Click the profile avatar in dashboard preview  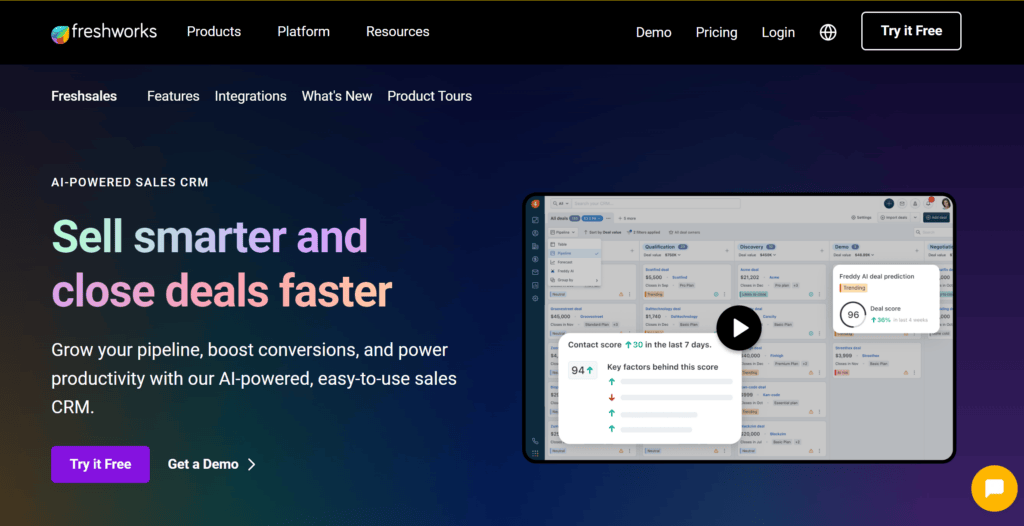coord(945,203)
